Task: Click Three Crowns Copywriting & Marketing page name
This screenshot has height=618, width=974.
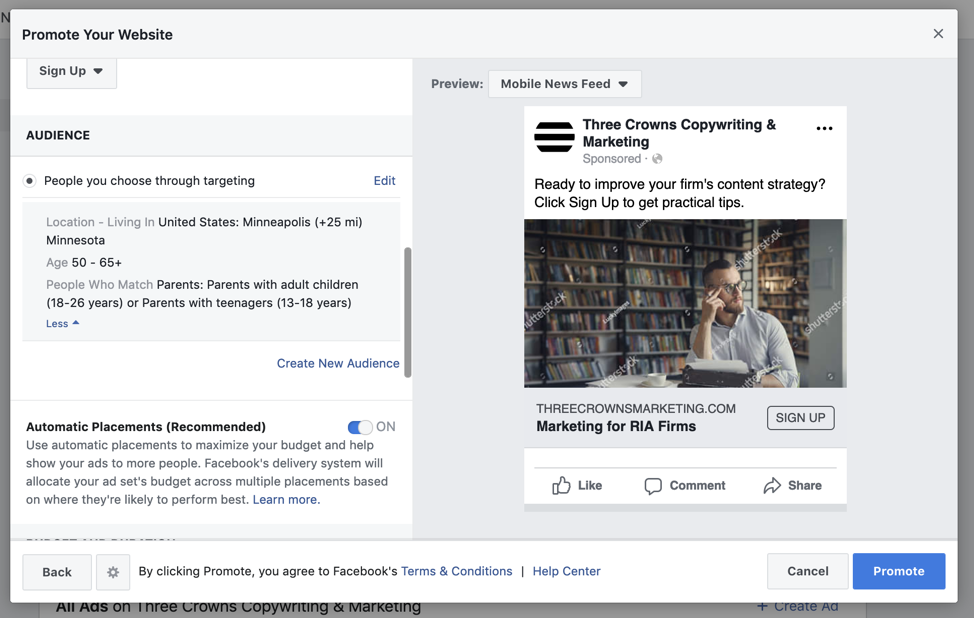Action: (x=679, y=133)
